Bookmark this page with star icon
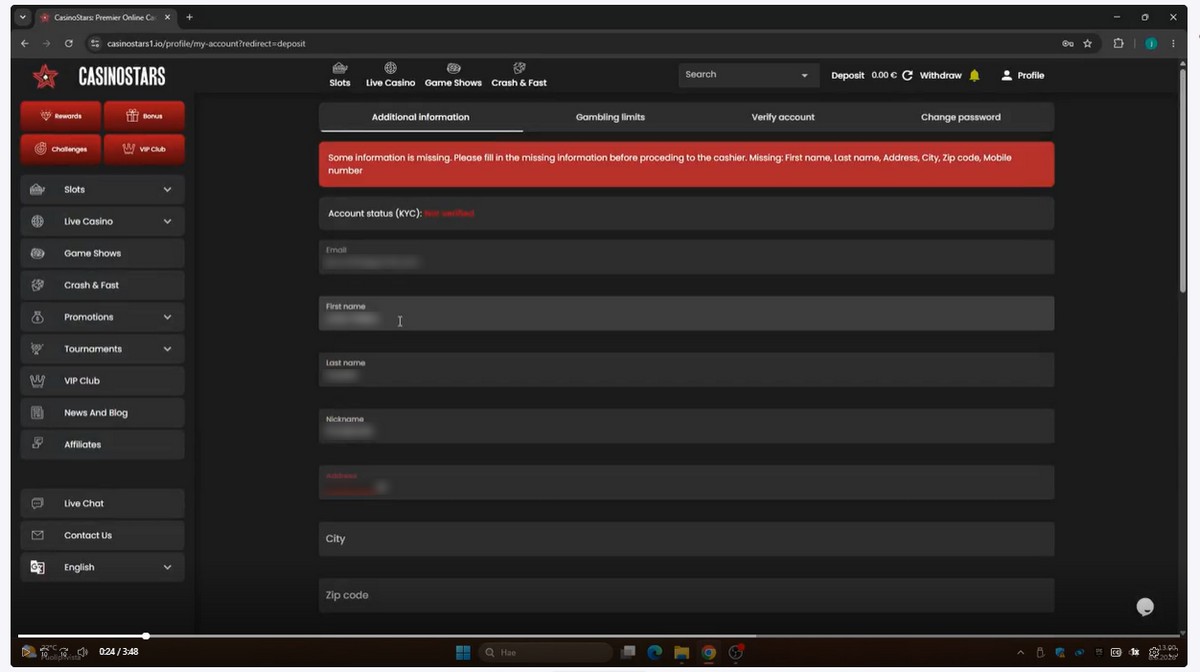This screenshot has width=1200, height=672. (x=1088, y=44)
